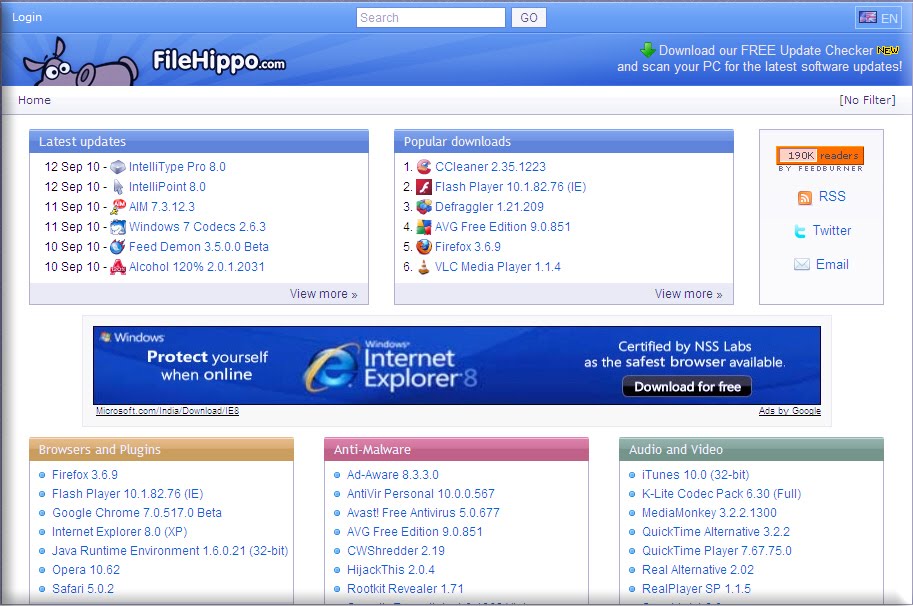Click the Flash Player icon in Popular downloads
The height and width of the screenshot is (606, 913).
tap(424, 187)
